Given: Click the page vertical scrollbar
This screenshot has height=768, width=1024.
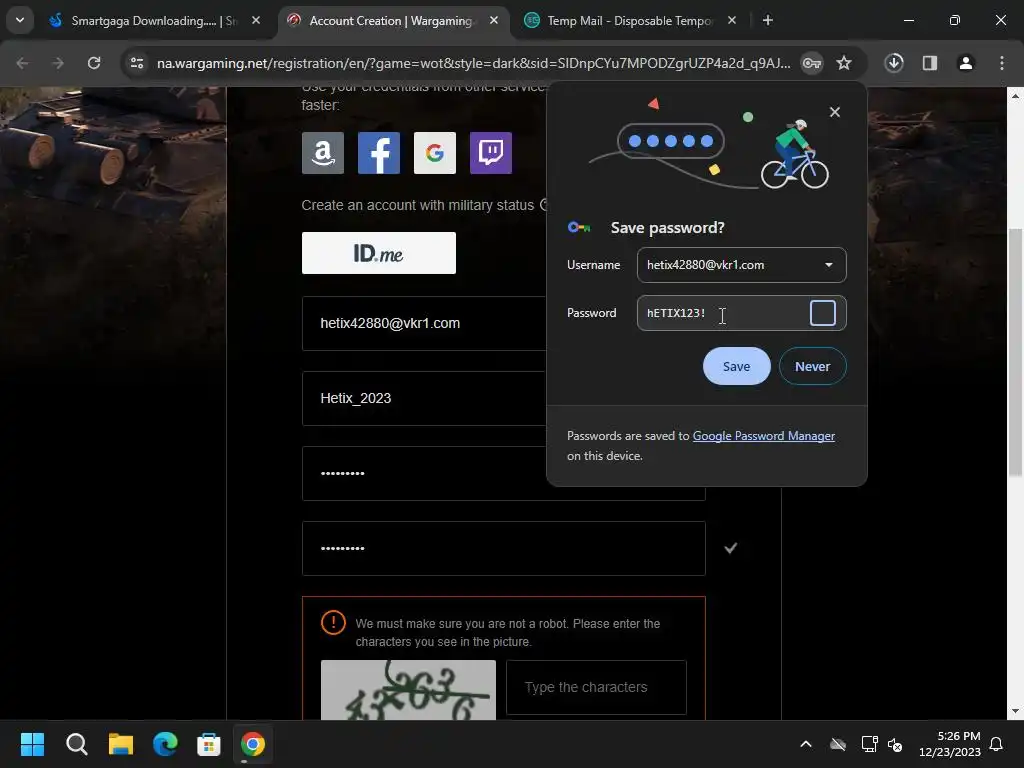Looking at the screenshot, I should coord(1015,353).
